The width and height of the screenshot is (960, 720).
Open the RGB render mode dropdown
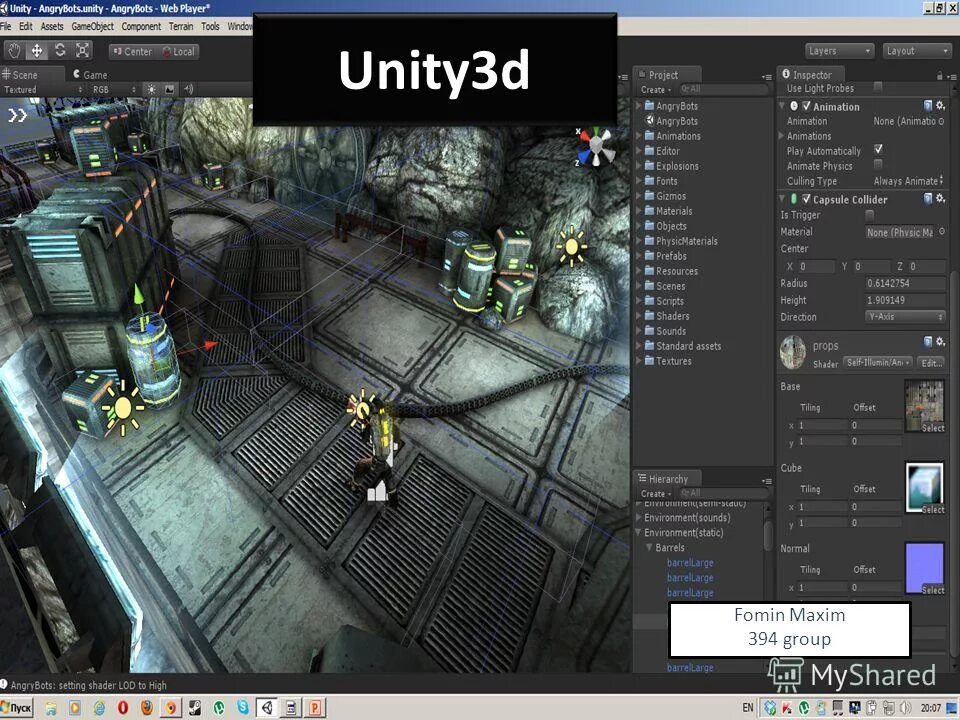click(114, 90)
